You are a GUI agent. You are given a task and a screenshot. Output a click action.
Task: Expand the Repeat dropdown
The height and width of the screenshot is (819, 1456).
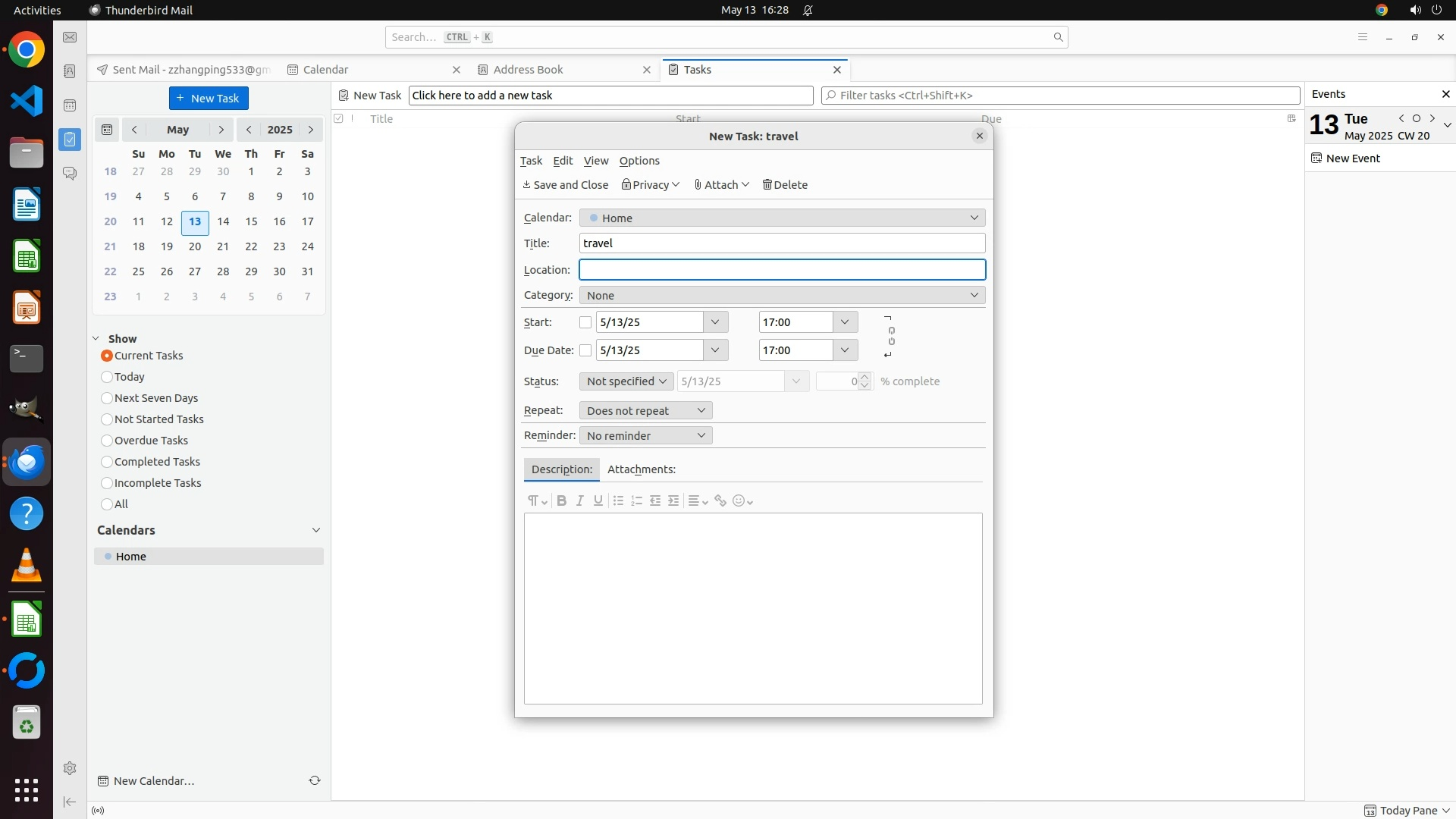pyautogui.click(x=645, y=410)
